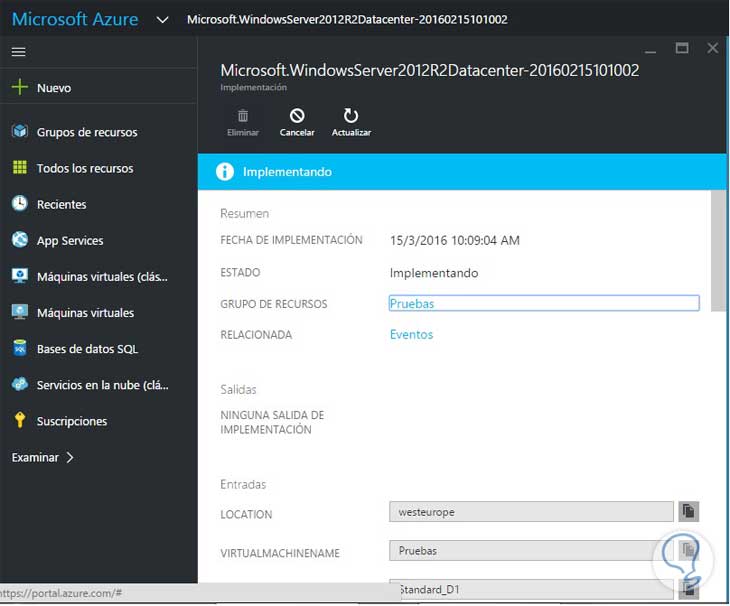The width and height of the screenshot is (730, 606).
Task: Click the green plus Nuevo icon
Action: click(x=20, y=87)
